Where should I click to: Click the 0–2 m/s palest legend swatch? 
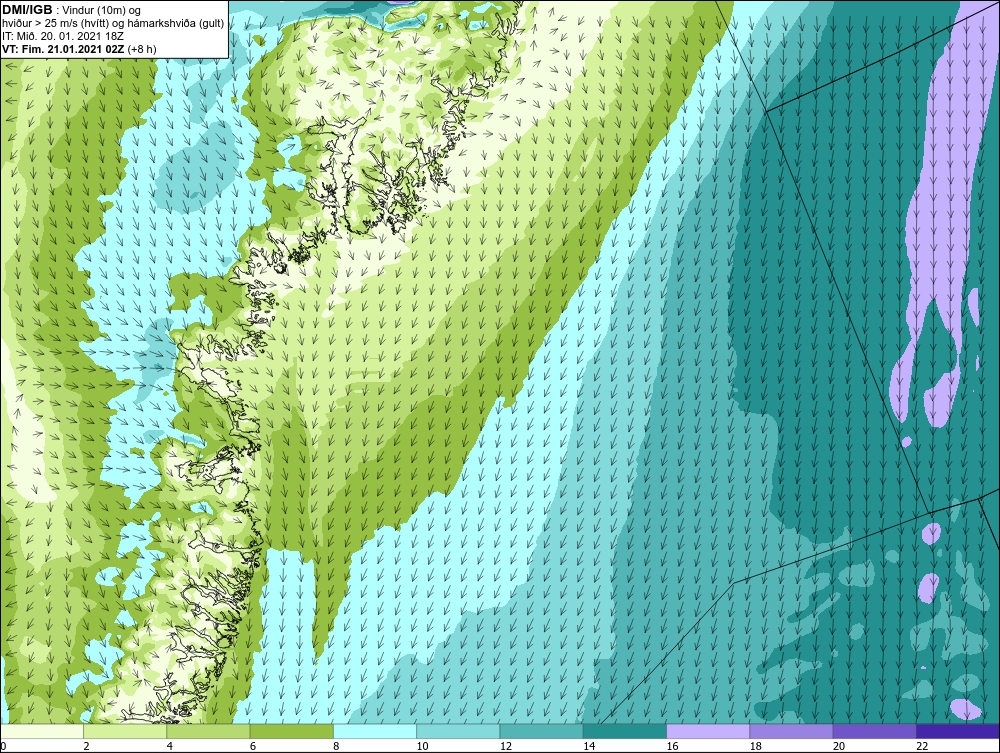click(x=41, y=731)
